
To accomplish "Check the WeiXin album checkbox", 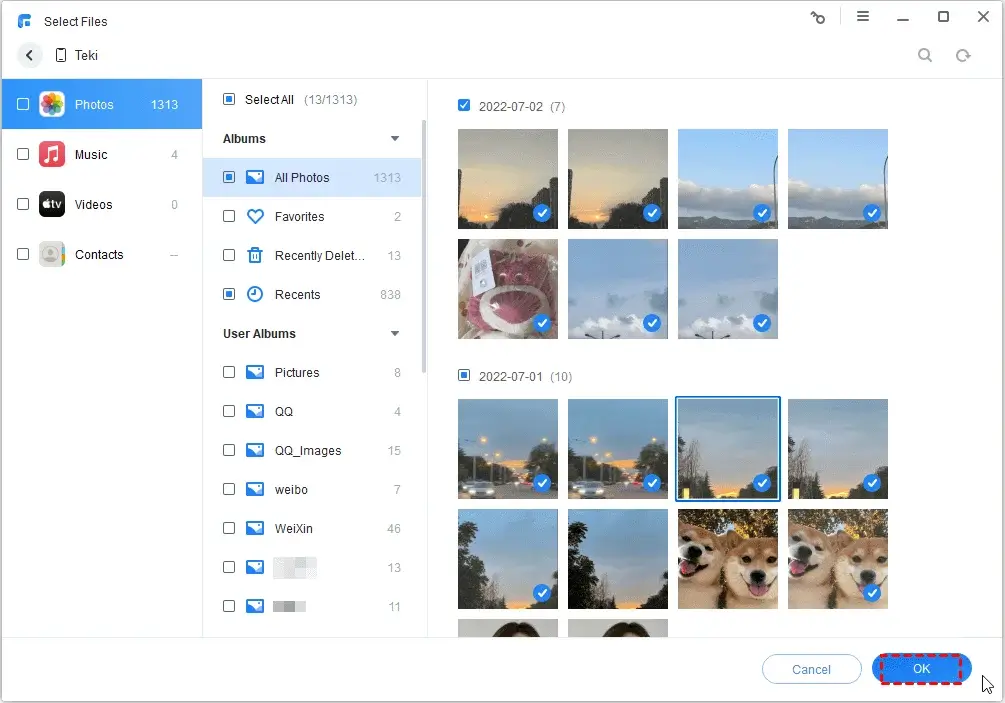I will (228, 528).
